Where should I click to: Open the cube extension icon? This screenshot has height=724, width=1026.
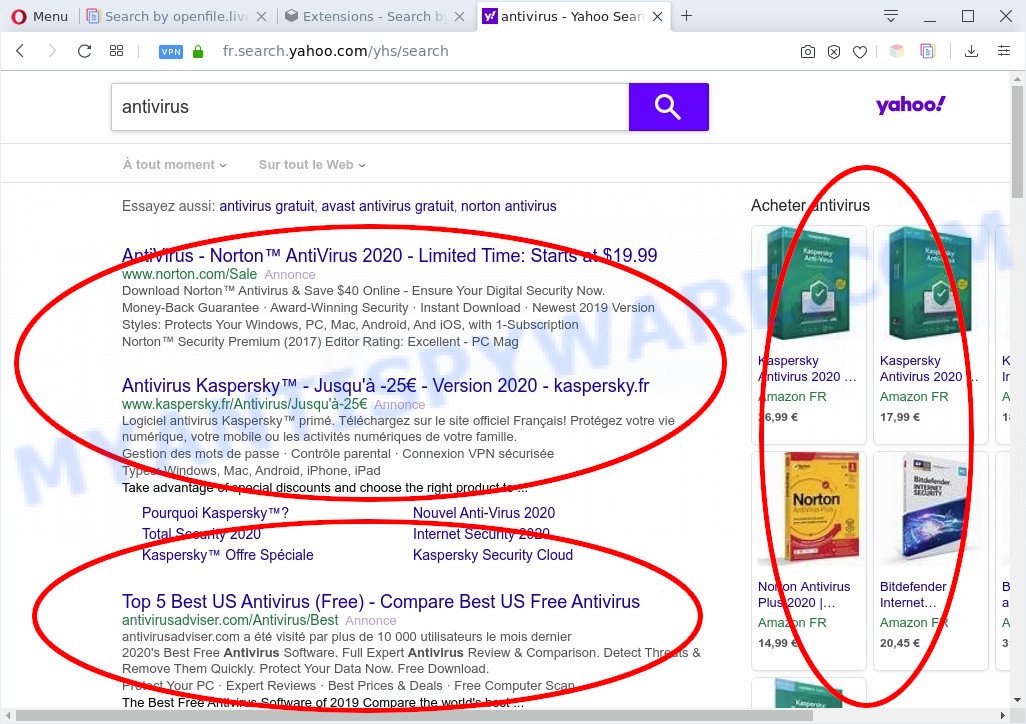point(896,51)
